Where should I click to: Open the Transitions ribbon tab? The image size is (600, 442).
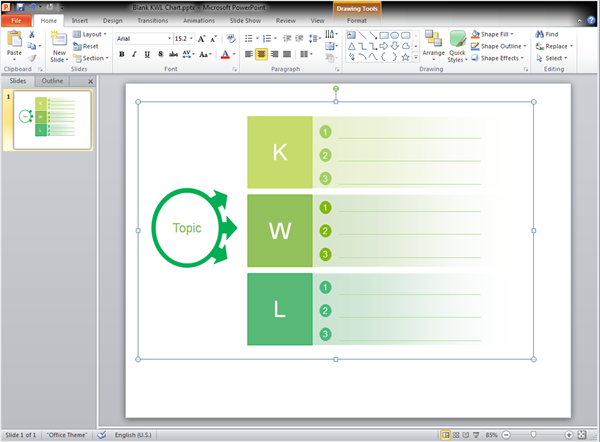click(153, 20)
